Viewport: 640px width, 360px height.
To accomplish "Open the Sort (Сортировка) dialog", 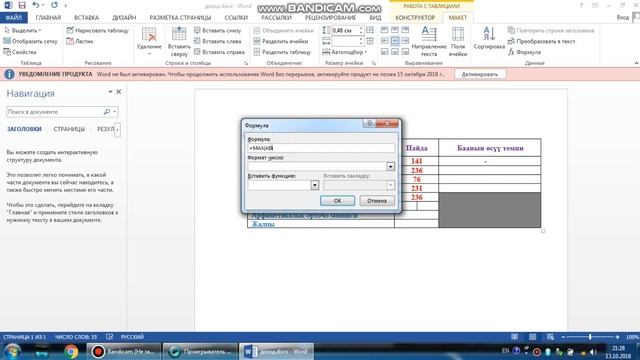I will [489, 38].
